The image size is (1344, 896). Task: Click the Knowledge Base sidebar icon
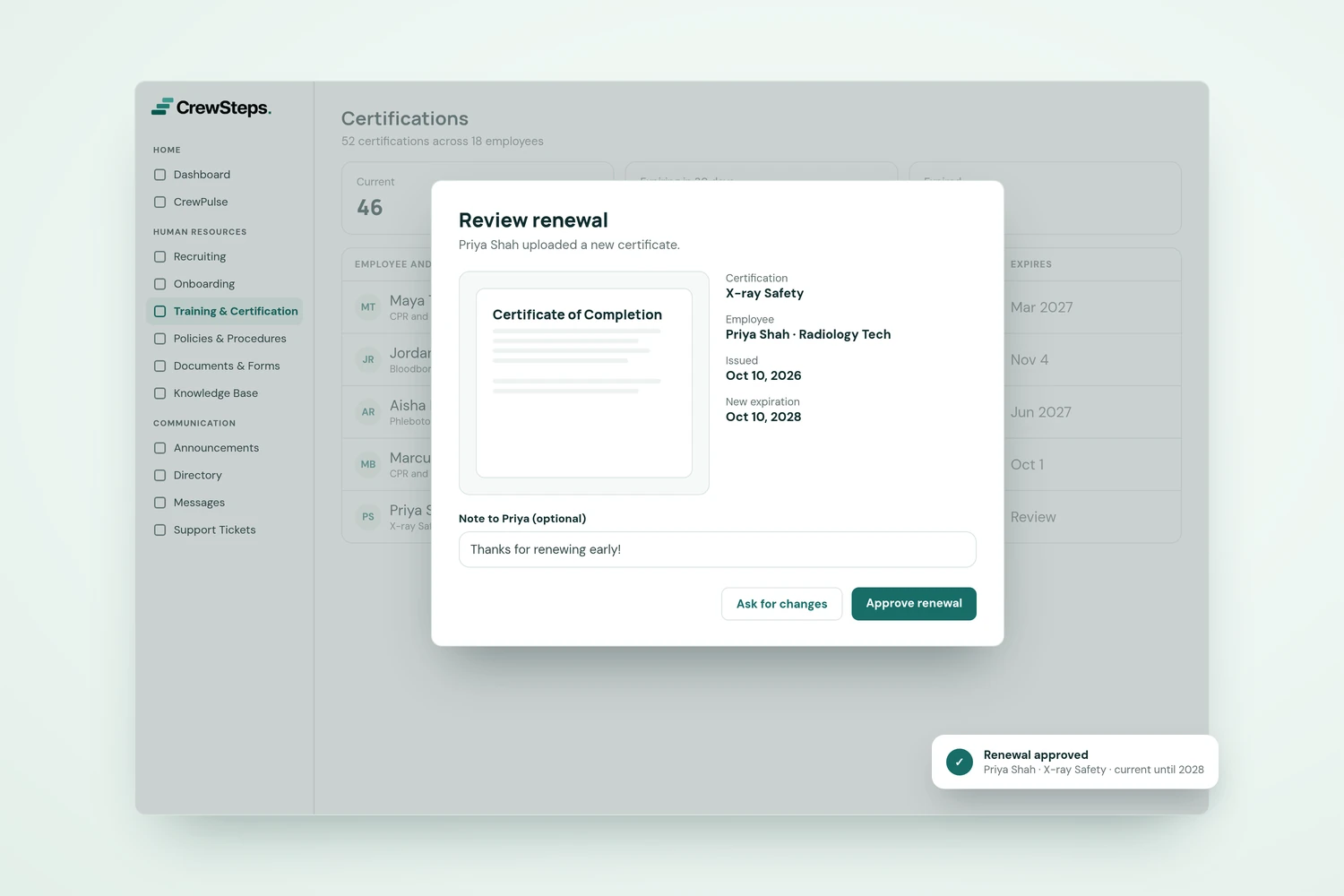tap(159, 393)
